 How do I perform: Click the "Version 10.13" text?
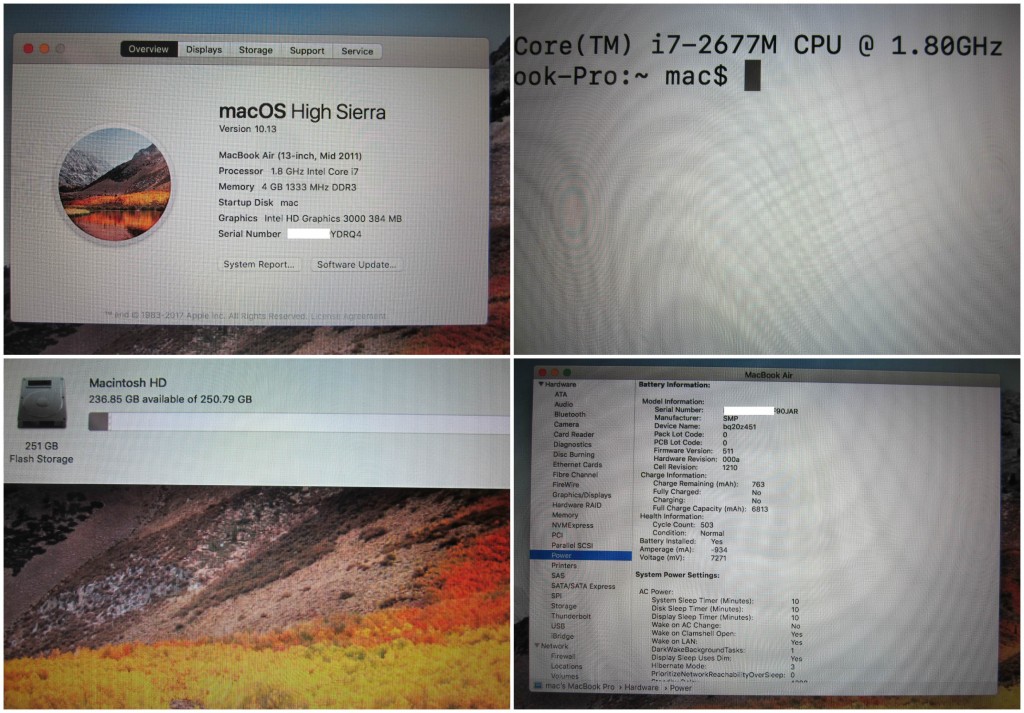coord(248,129)
